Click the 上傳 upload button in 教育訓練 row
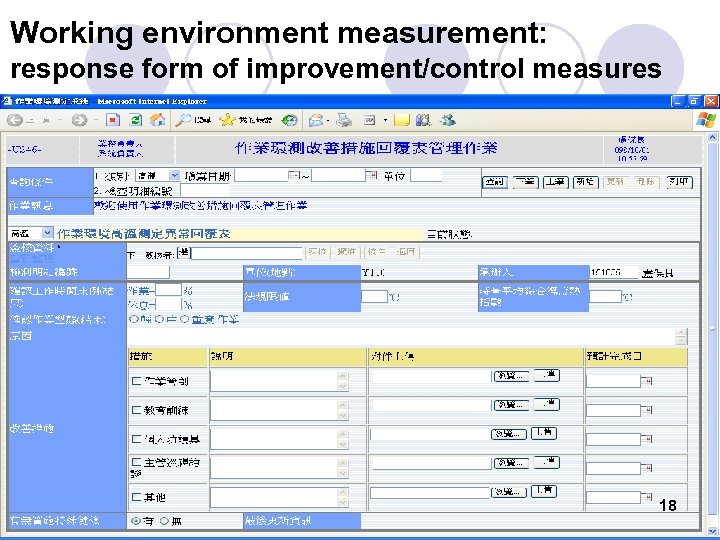This screenshot has width=720, height=540. click(x=546, y=405)
